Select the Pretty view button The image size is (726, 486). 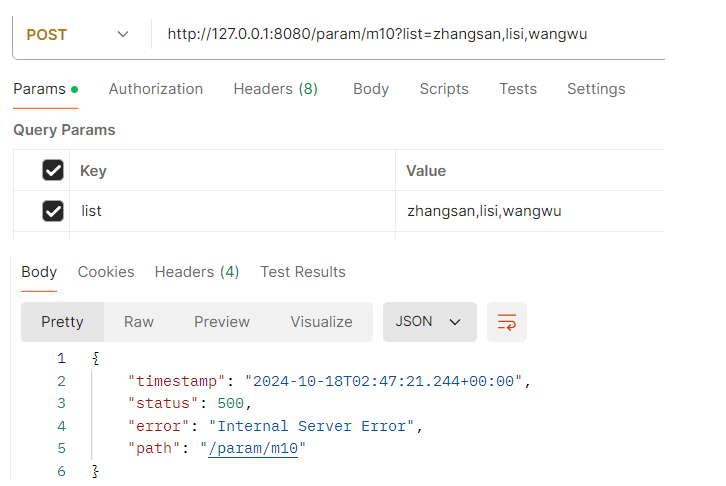pos(63,322)
